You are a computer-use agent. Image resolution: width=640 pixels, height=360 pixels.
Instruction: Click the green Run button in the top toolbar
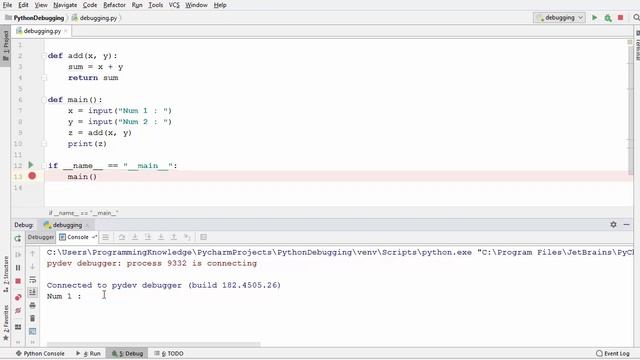[x=595, y=18]
